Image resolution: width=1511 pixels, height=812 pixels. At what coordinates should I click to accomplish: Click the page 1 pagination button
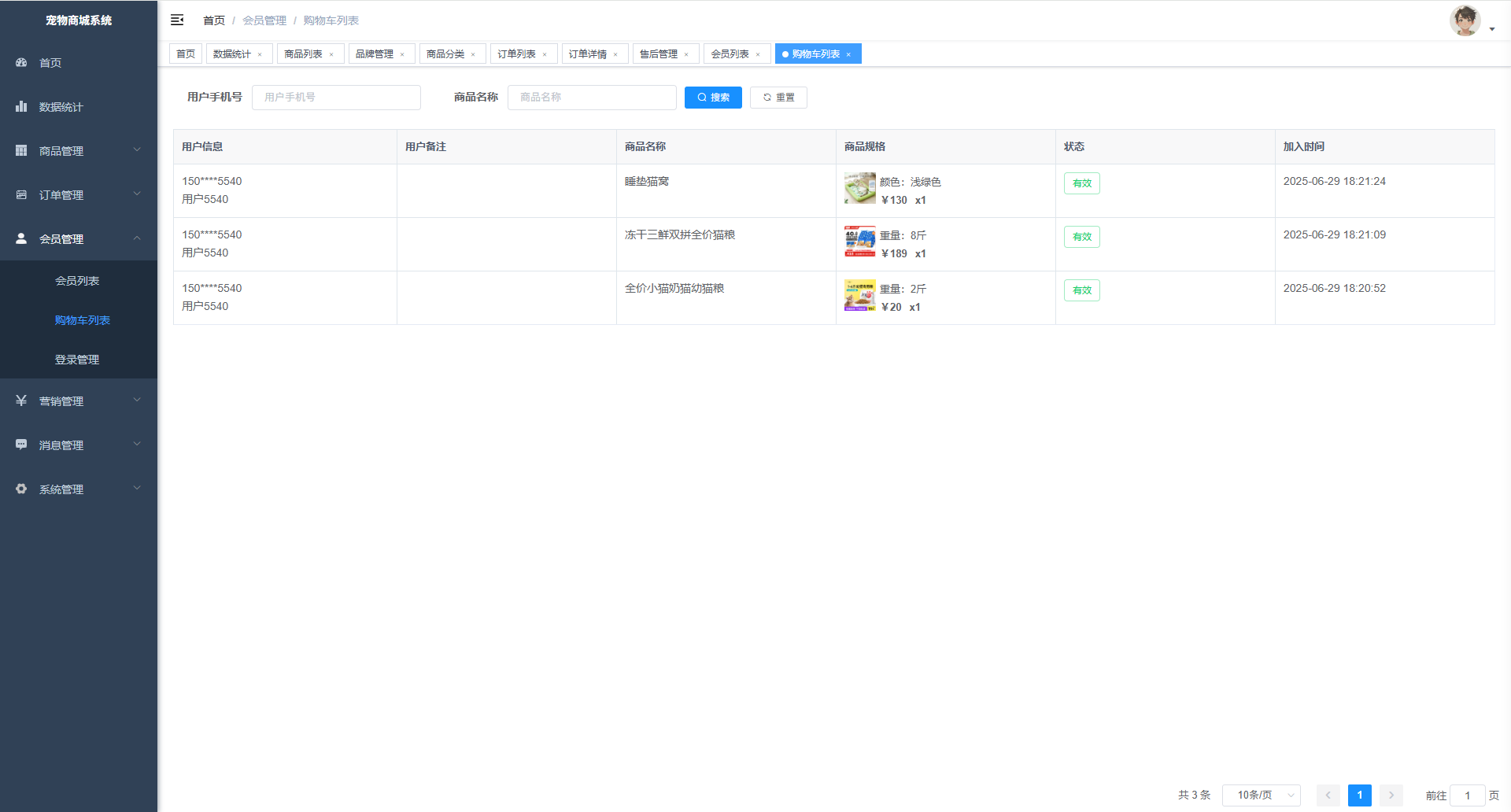coord(1359,795)
